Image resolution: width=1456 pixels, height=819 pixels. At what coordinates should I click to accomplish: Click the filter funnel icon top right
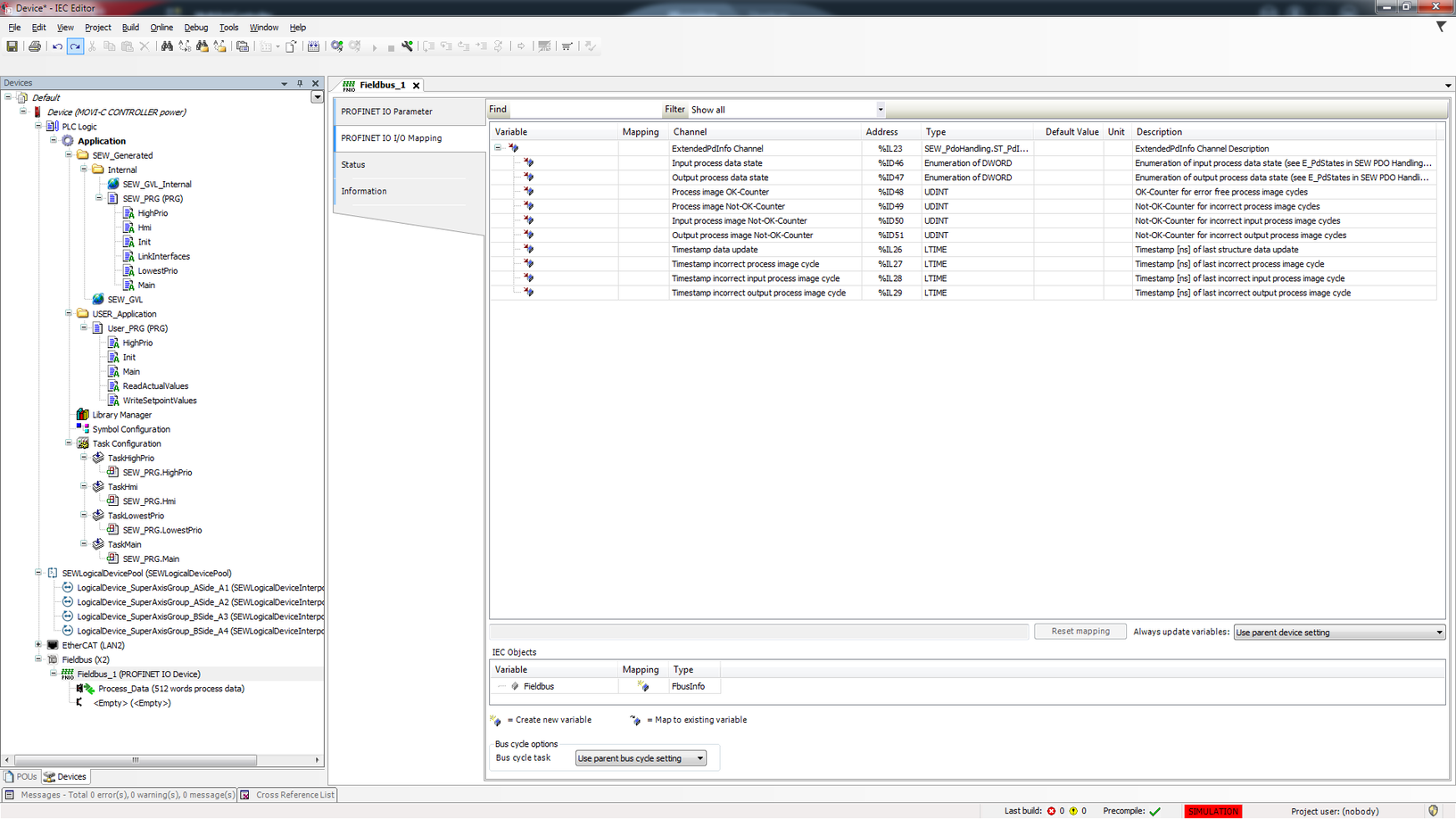tap(1441, 27)
